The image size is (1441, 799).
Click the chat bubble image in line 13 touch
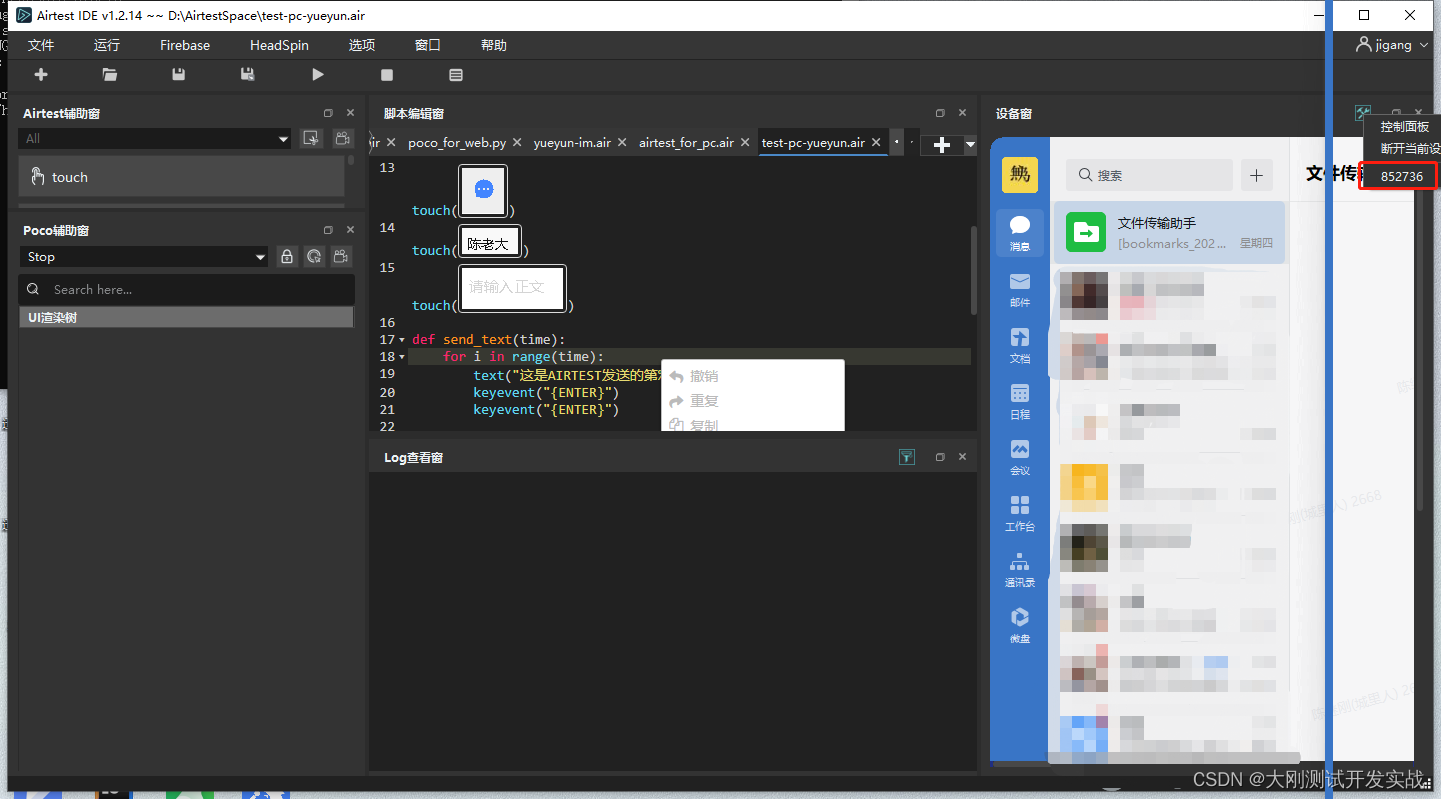pos(483,189)
